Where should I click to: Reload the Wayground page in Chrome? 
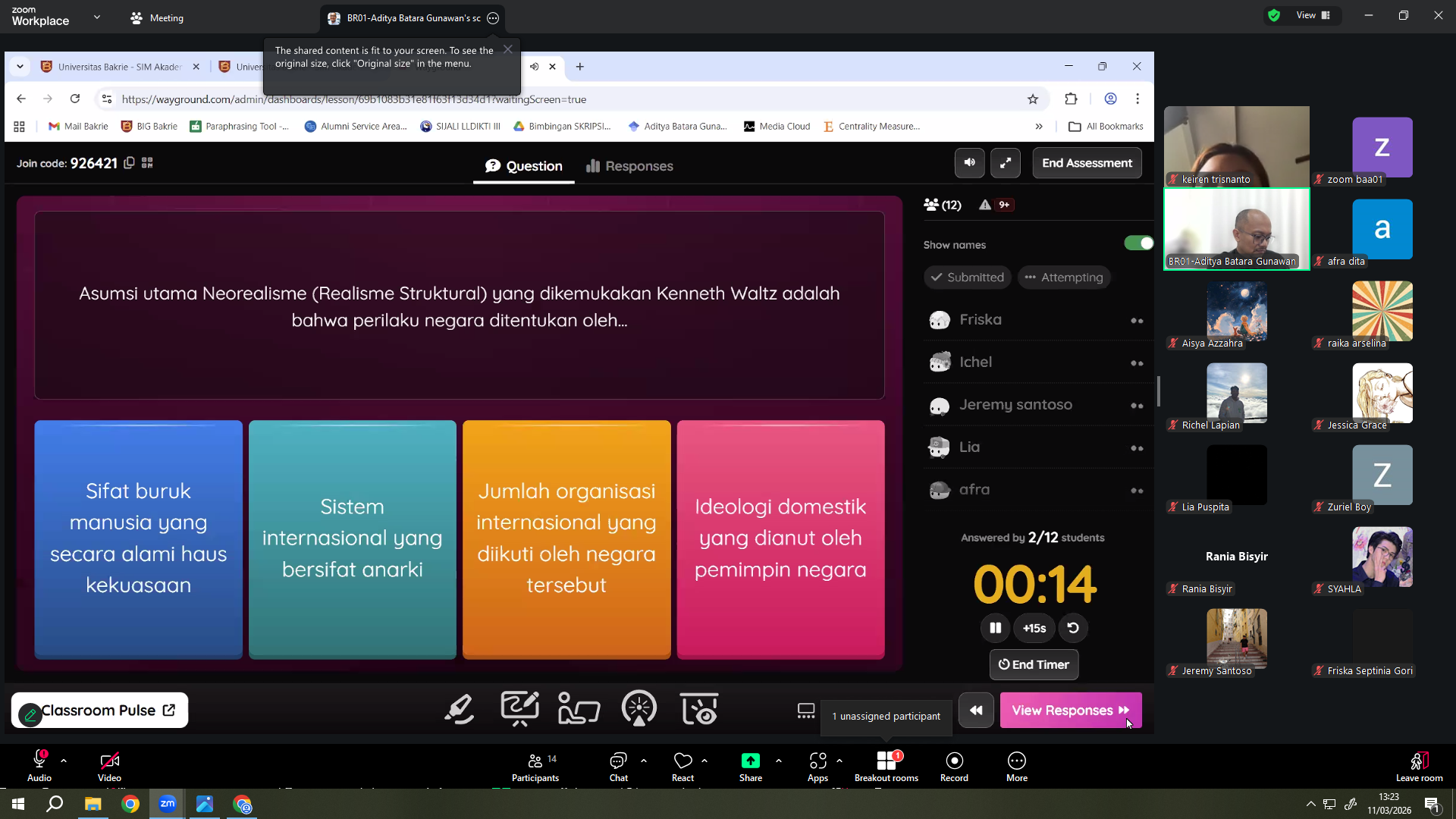point(75,99)
